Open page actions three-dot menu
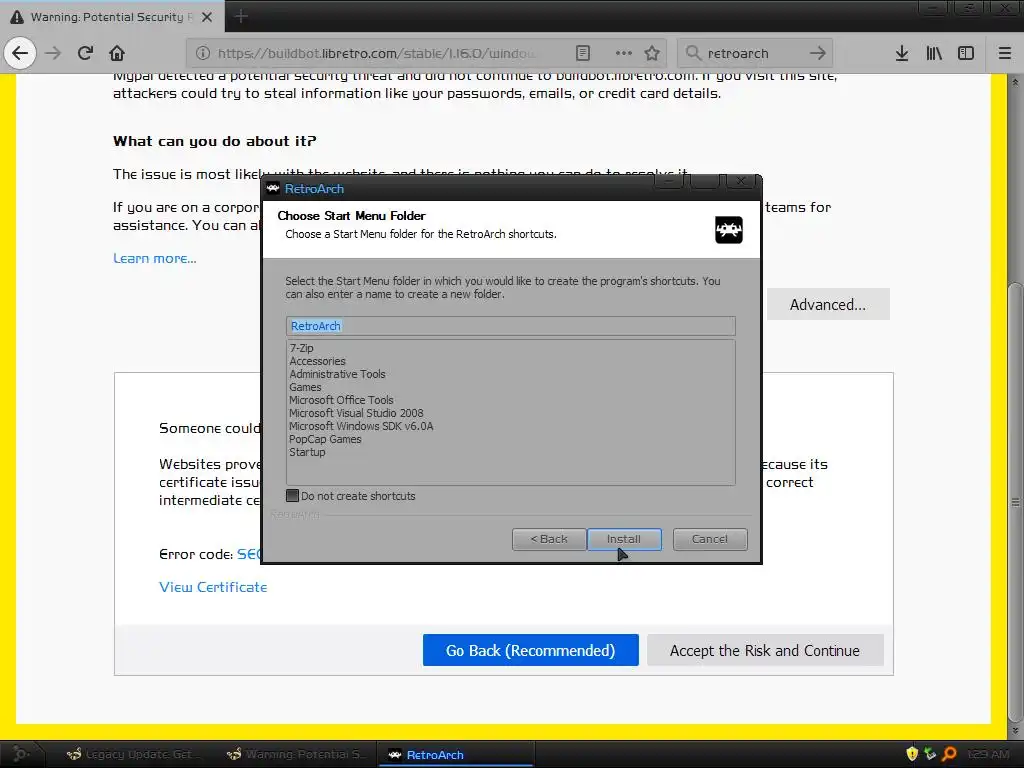Screen dimensions: 1024x768 624,53
